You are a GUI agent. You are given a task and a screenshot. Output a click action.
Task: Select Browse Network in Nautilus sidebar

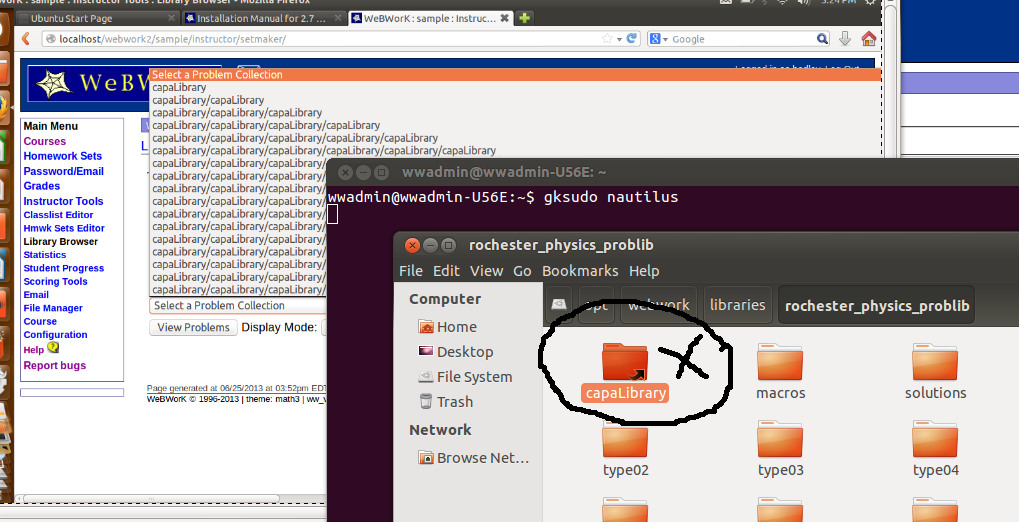tap(474, 458)
